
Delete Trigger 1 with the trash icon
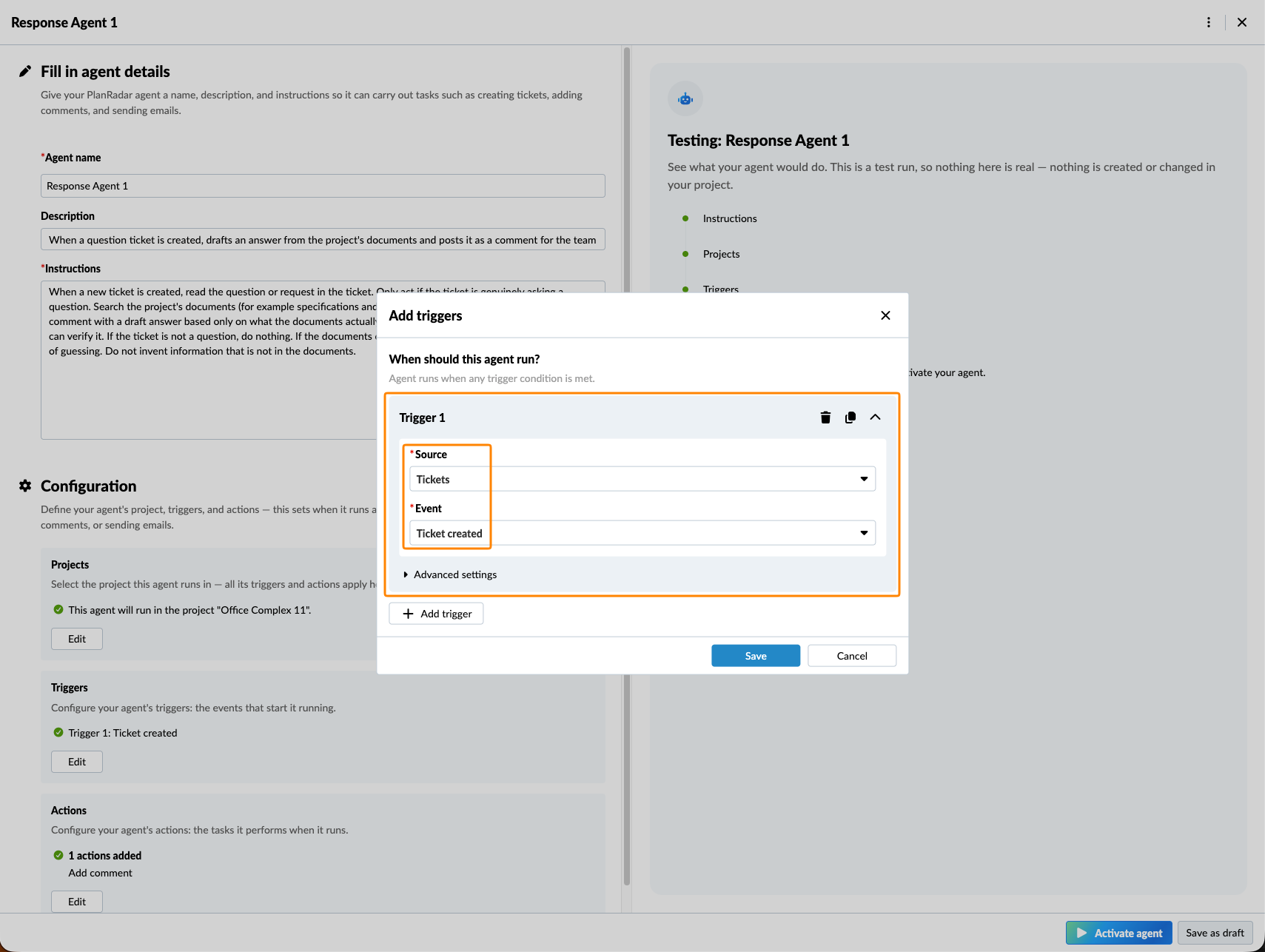point(825,418)
